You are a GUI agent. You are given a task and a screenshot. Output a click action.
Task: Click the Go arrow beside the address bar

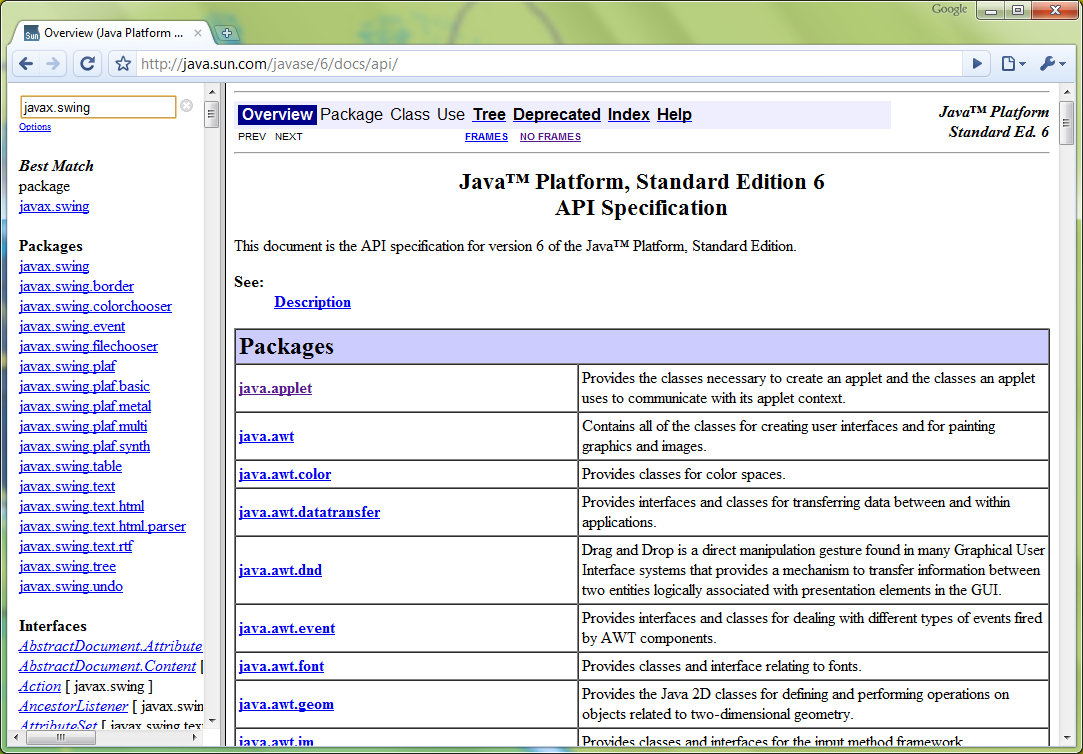coord(976,62)
